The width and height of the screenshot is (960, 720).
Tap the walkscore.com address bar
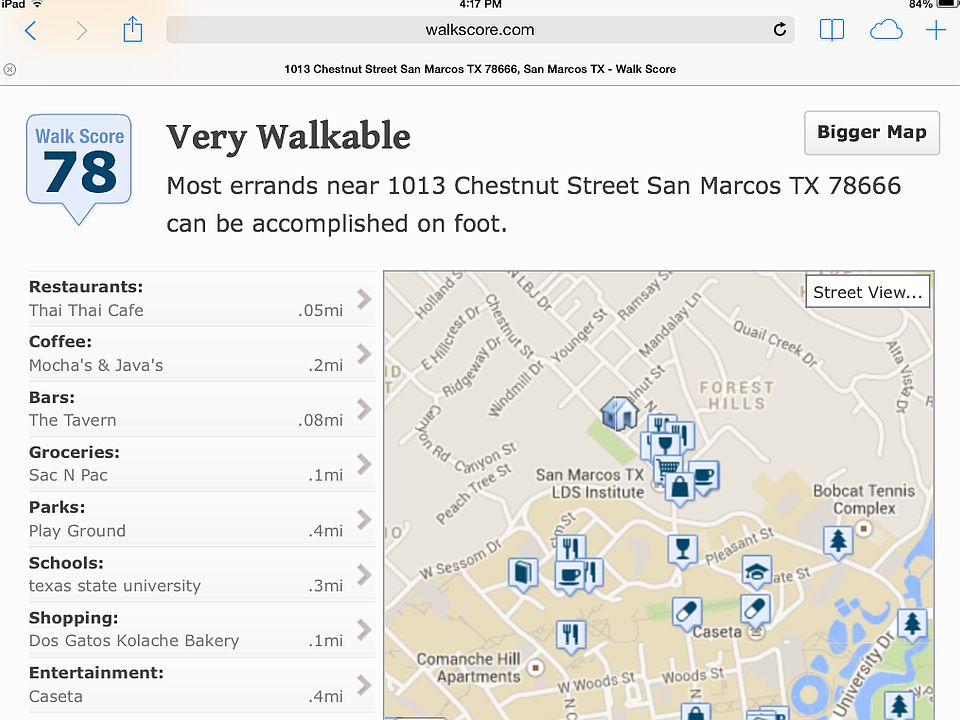[480, 29]
